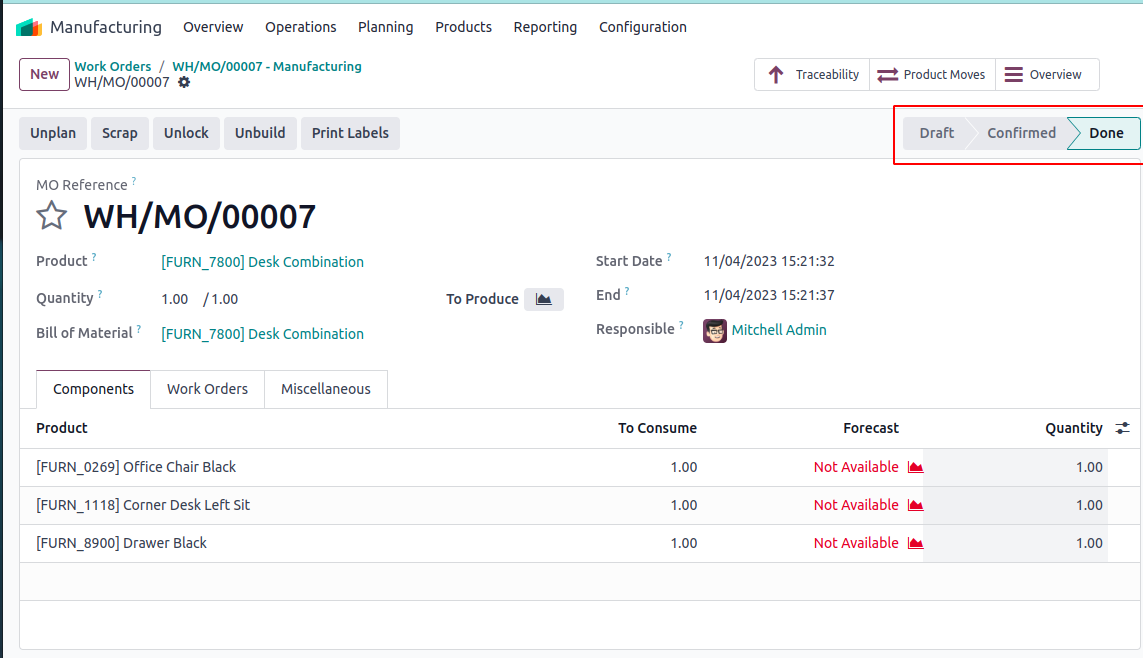Click the Unplan button
The height and width of the screenshot is (658, 1143).
pyautogui.click(x=52, y=133)
